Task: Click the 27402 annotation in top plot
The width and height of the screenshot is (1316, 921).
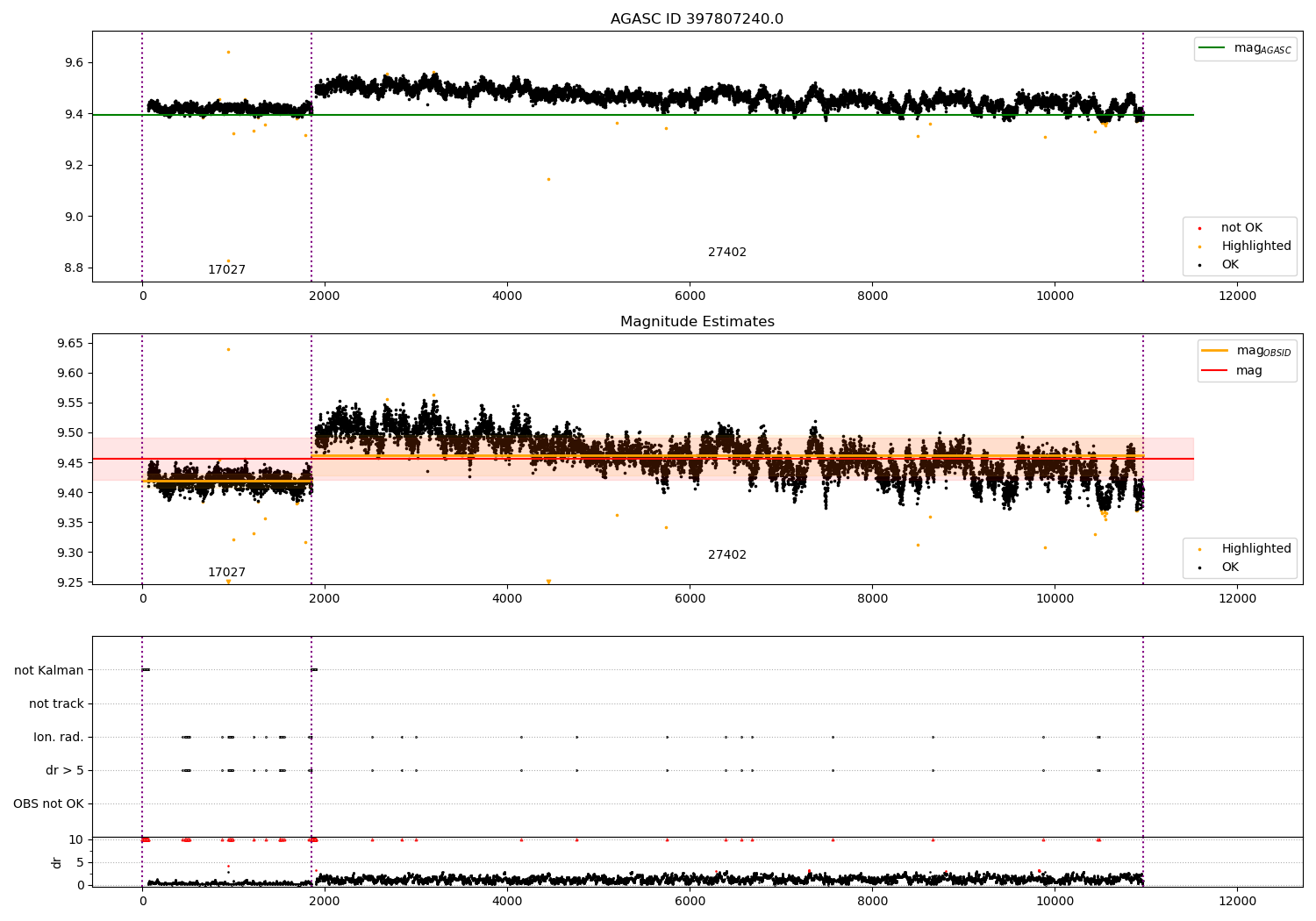Action: 727,253
